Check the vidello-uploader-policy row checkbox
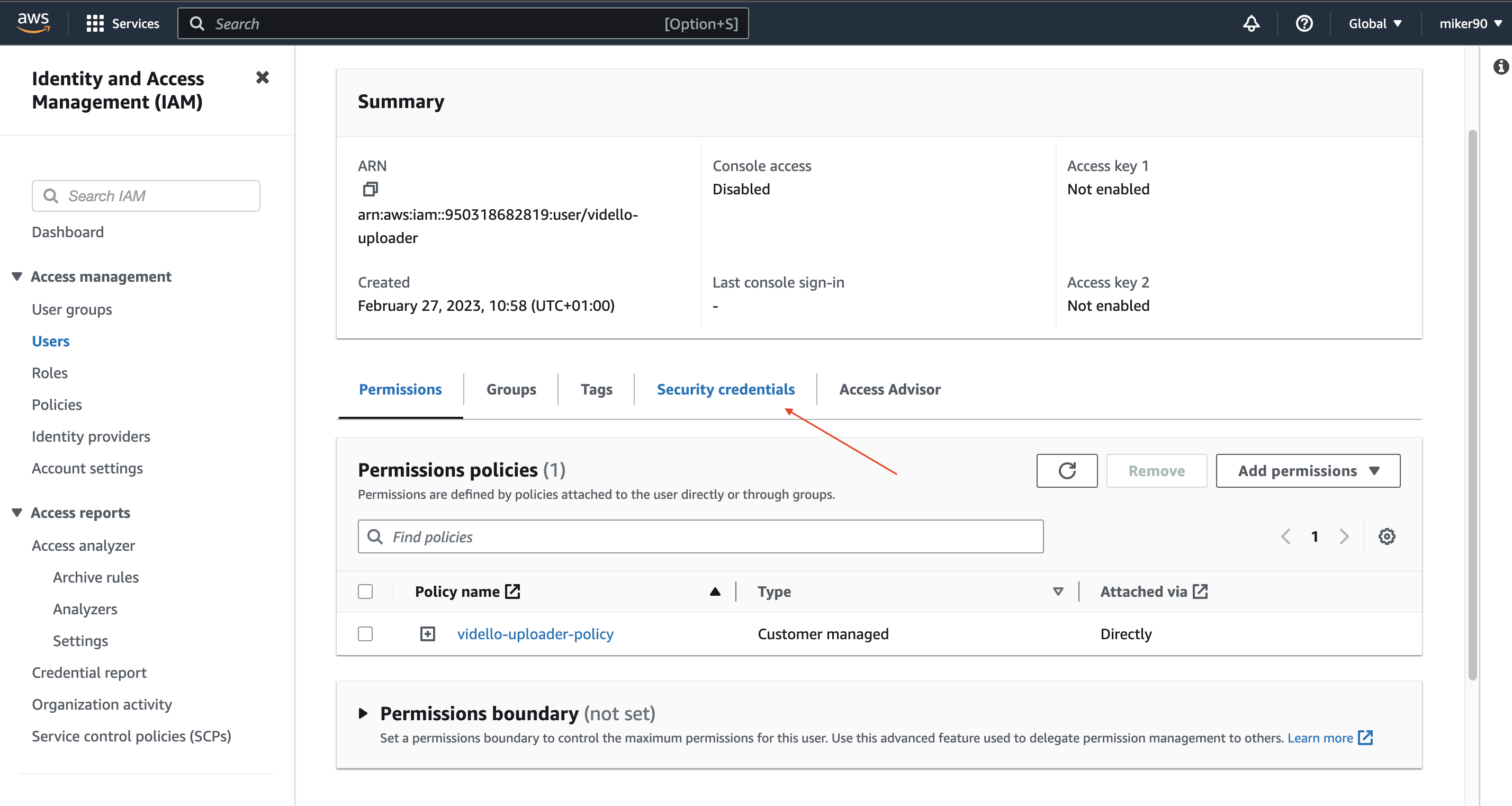This screenshot has height=806, width=1512. (365, 633)
